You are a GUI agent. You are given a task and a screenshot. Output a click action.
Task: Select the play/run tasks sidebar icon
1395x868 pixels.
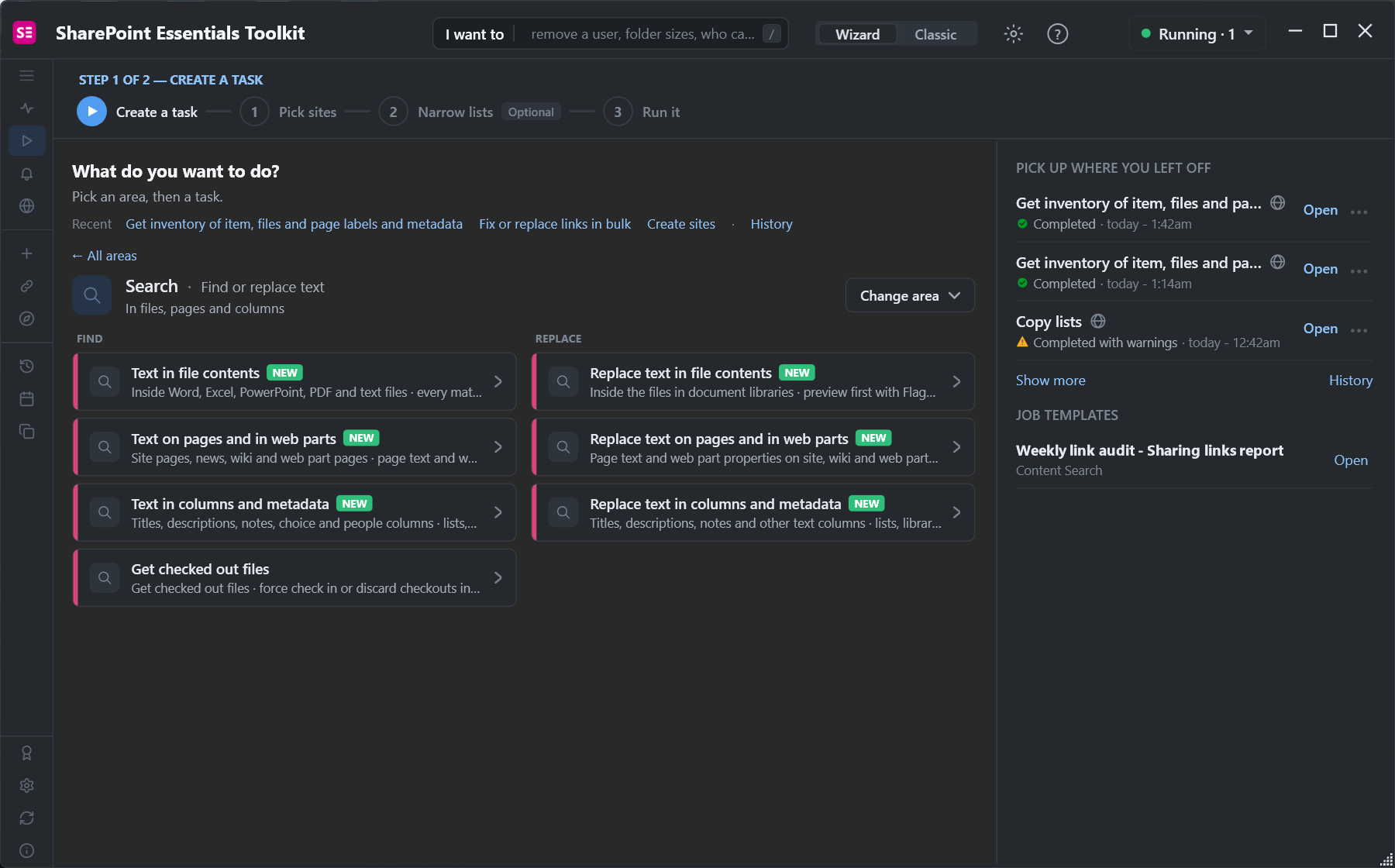(26, 141)
